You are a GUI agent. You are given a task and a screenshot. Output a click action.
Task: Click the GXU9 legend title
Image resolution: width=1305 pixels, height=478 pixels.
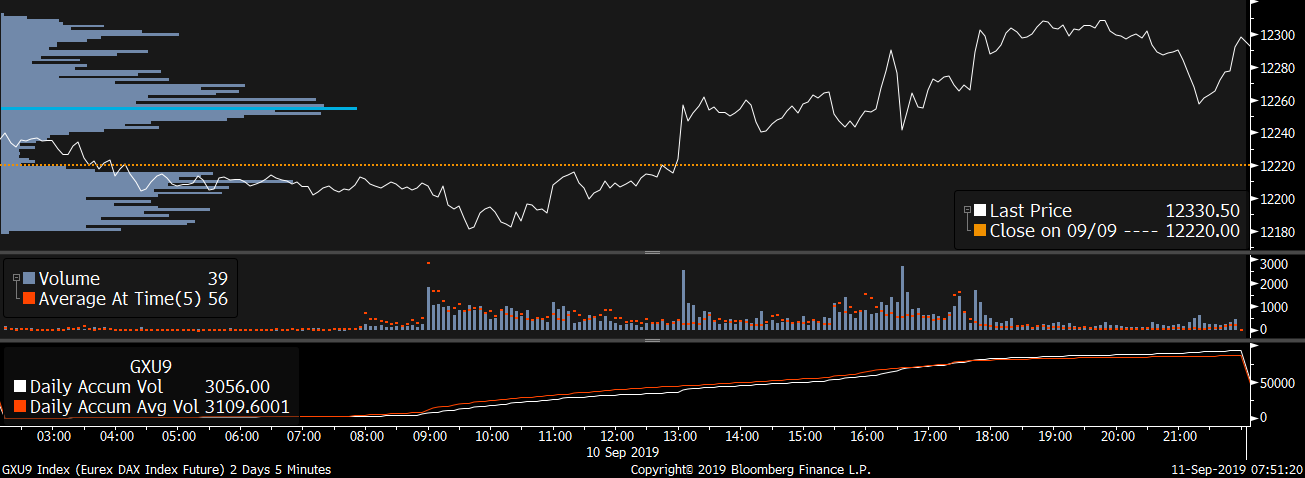tap(152, 367)
